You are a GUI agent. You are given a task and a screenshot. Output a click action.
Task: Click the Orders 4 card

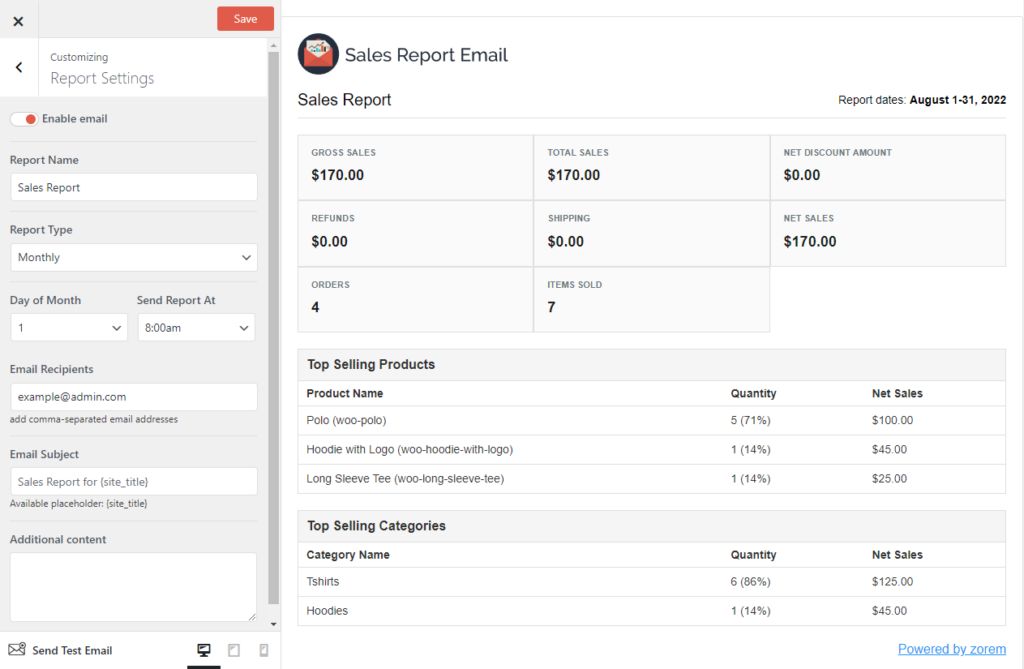(415, 299)
